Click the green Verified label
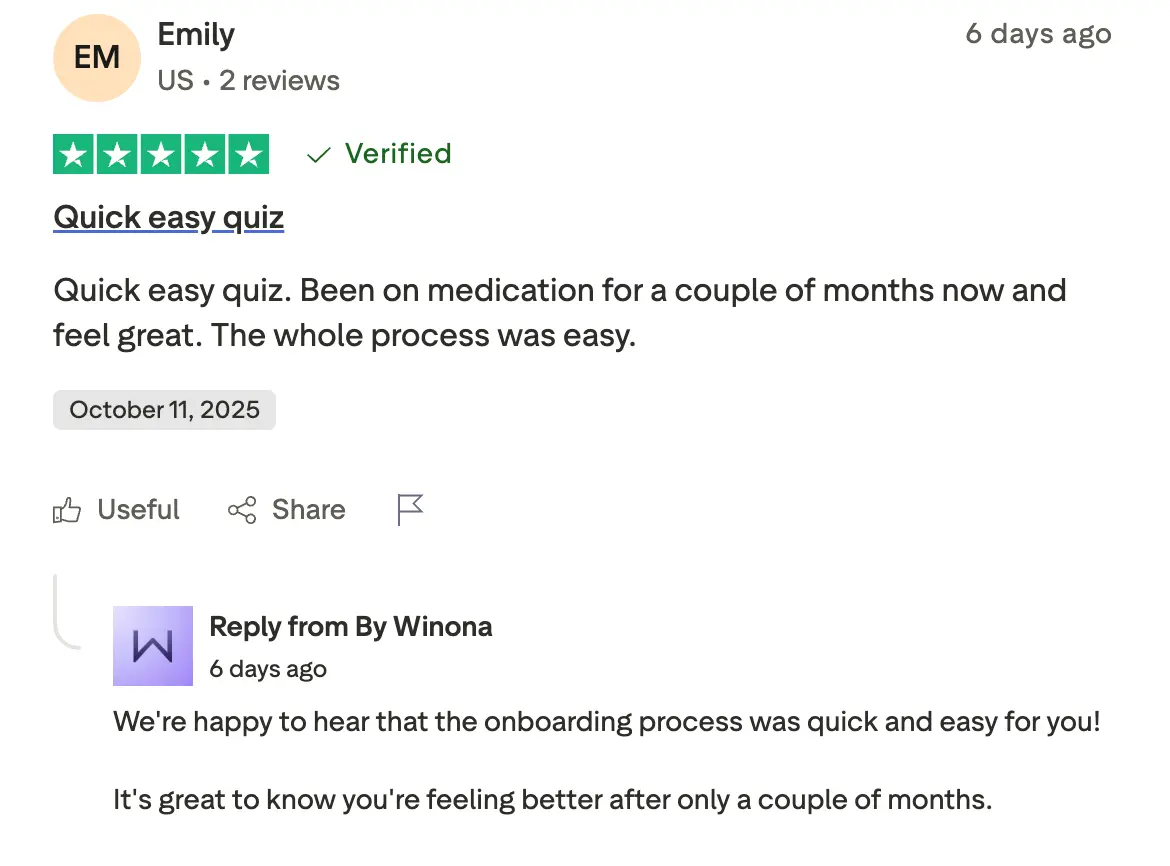 (x=398, y=154)
